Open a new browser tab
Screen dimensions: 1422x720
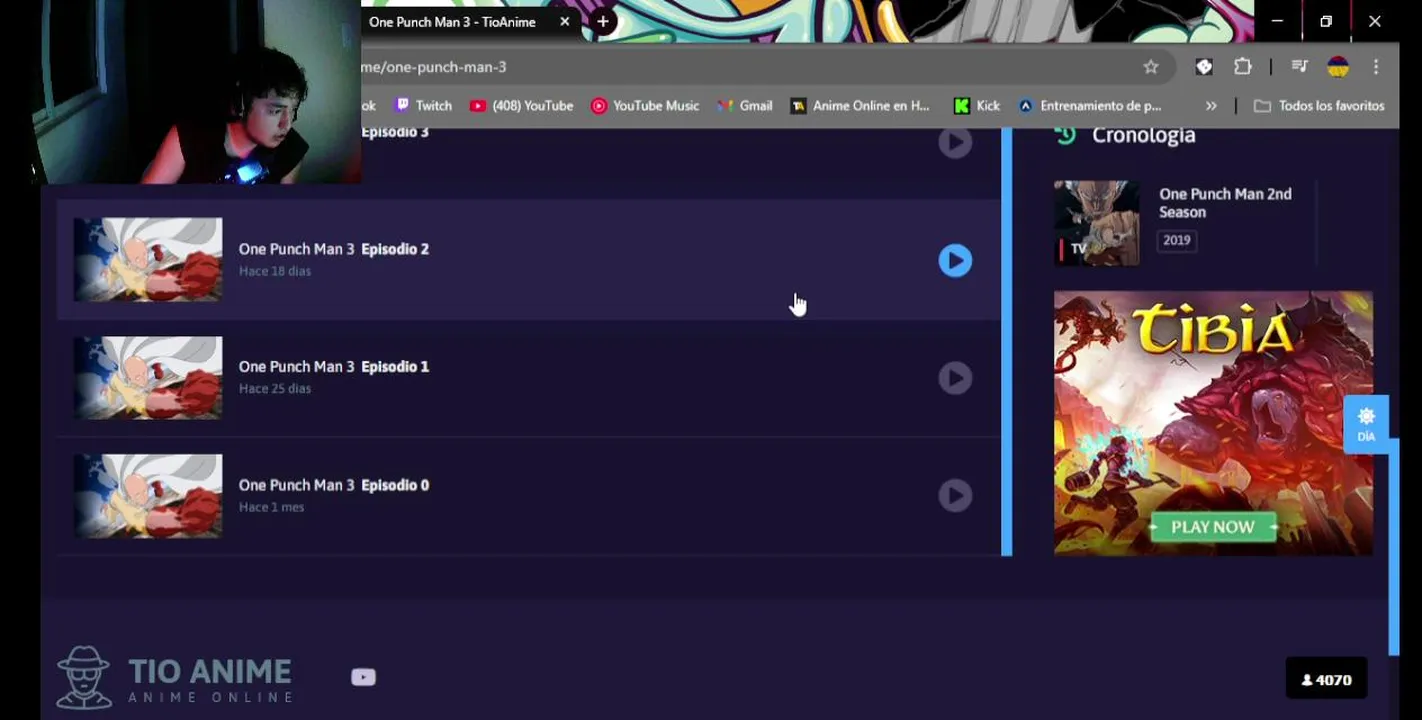603,21
